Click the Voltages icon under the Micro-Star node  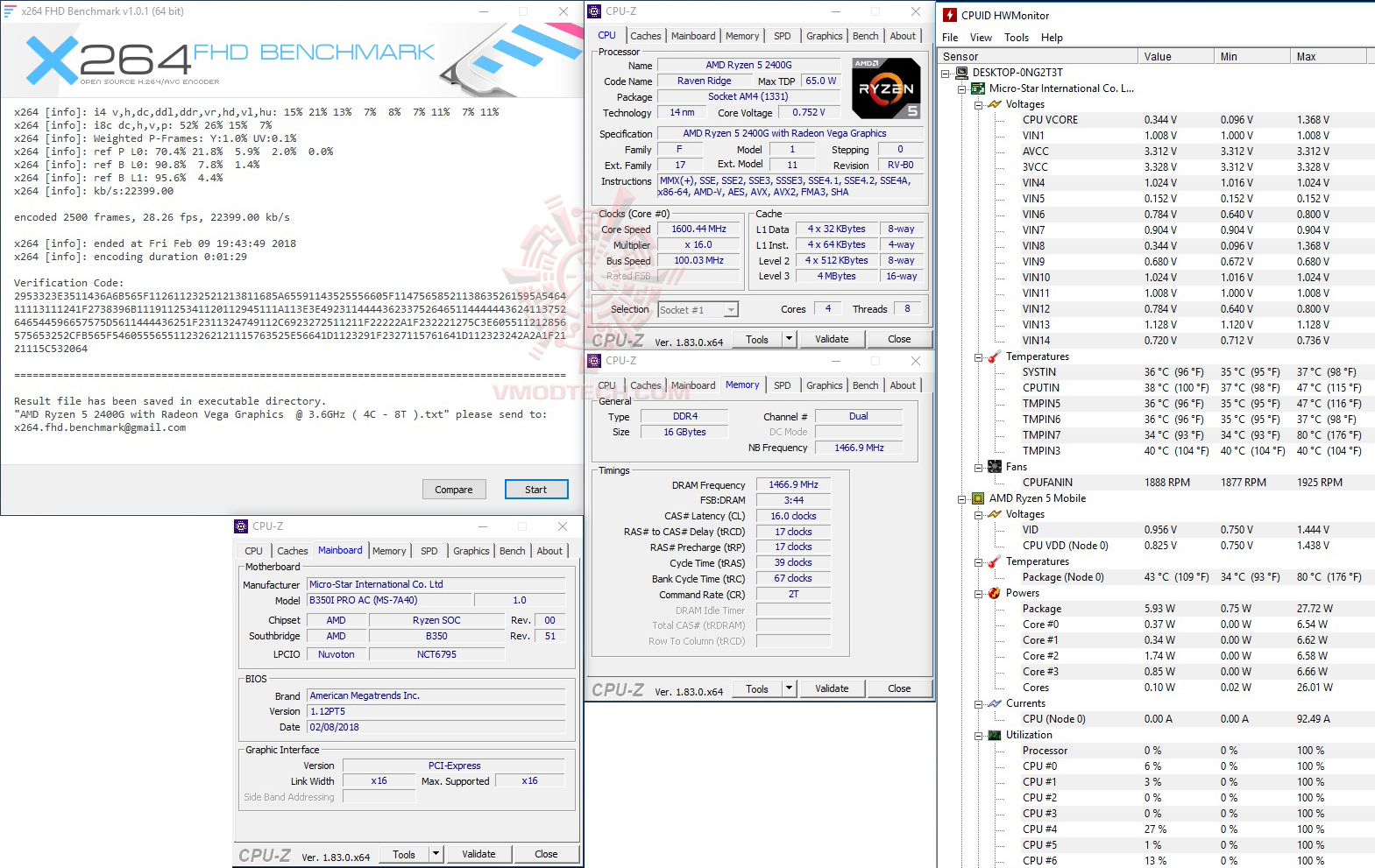995,104
